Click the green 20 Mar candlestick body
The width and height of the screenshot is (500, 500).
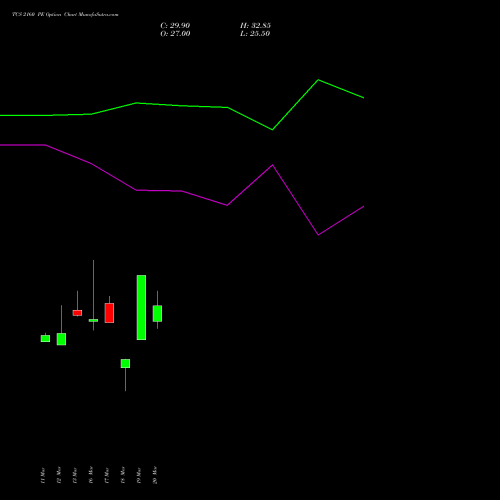[157, 313]
